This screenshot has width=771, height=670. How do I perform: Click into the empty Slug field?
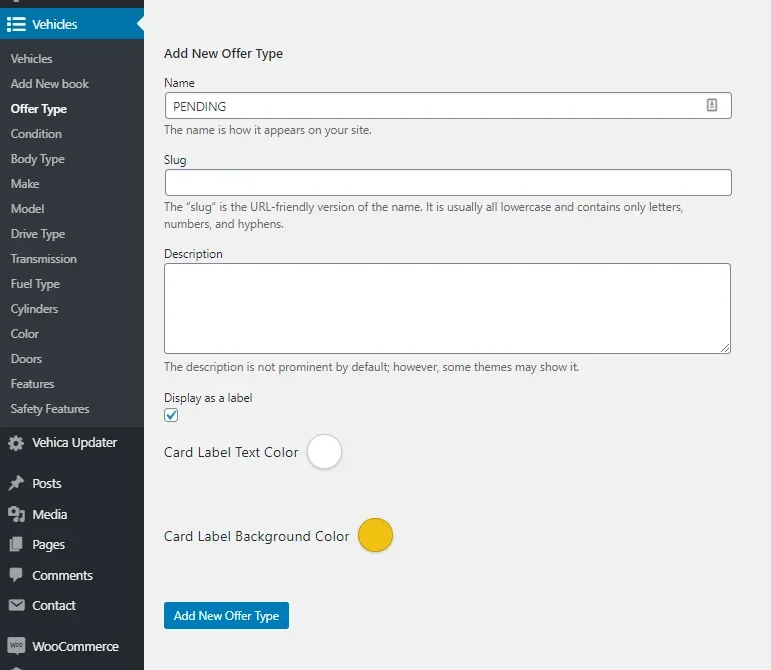(448, 183)
